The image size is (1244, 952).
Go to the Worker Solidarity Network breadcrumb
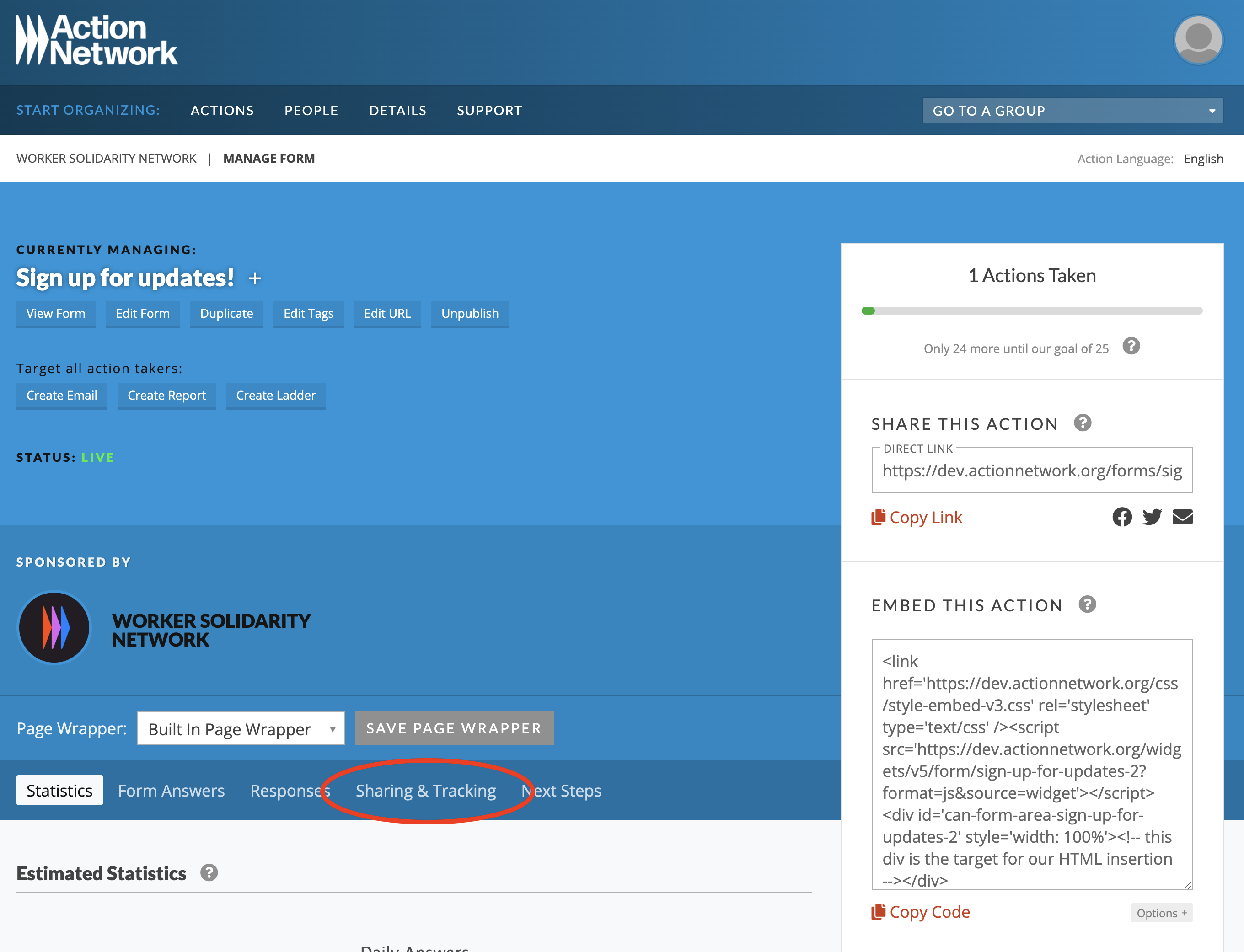pos(107,159)
